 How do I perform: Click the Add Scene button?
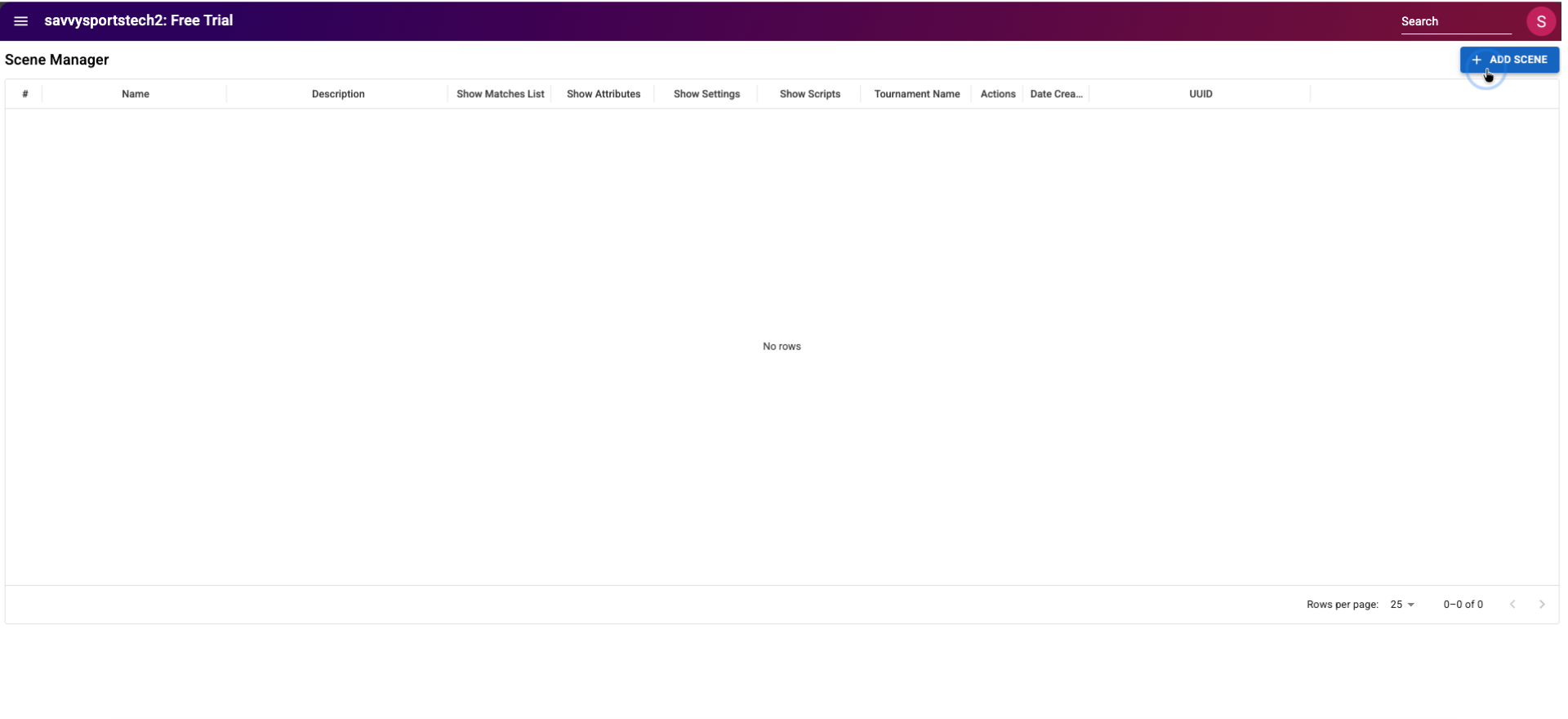tap(1508, 60)
